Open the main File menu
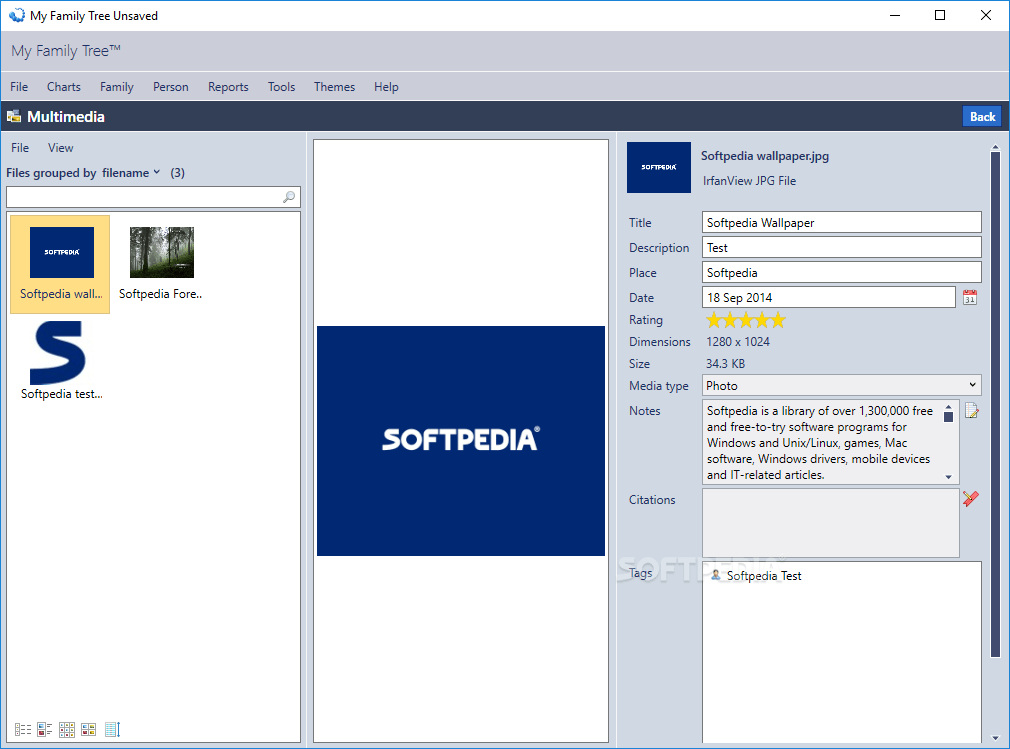 point(19,87)
